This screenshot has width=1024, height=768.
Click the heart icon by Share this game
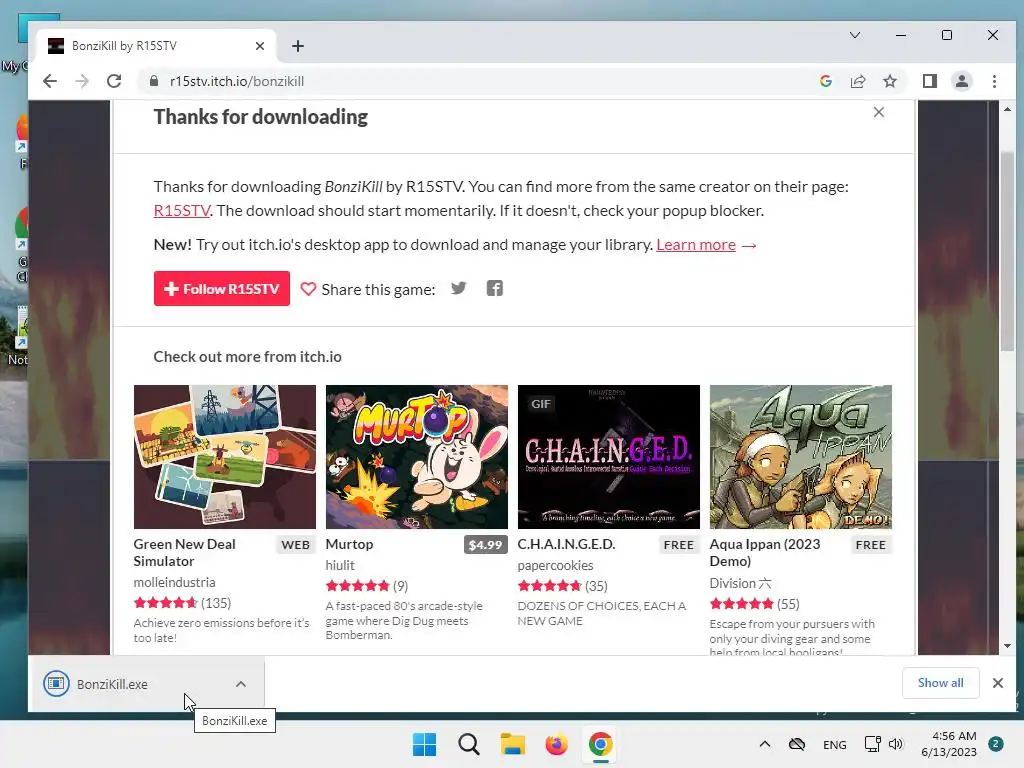click(308, 289)
